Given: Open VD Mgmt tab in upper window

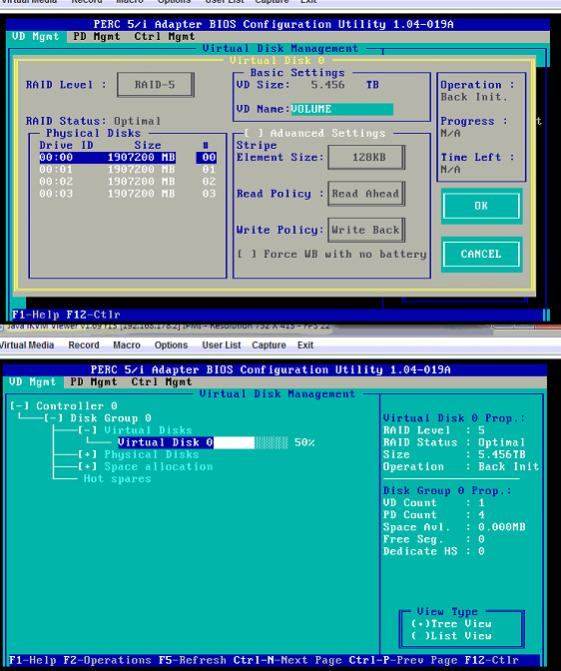Looking at the screenshot, I should pyautogui.click(x=35, y=36).
